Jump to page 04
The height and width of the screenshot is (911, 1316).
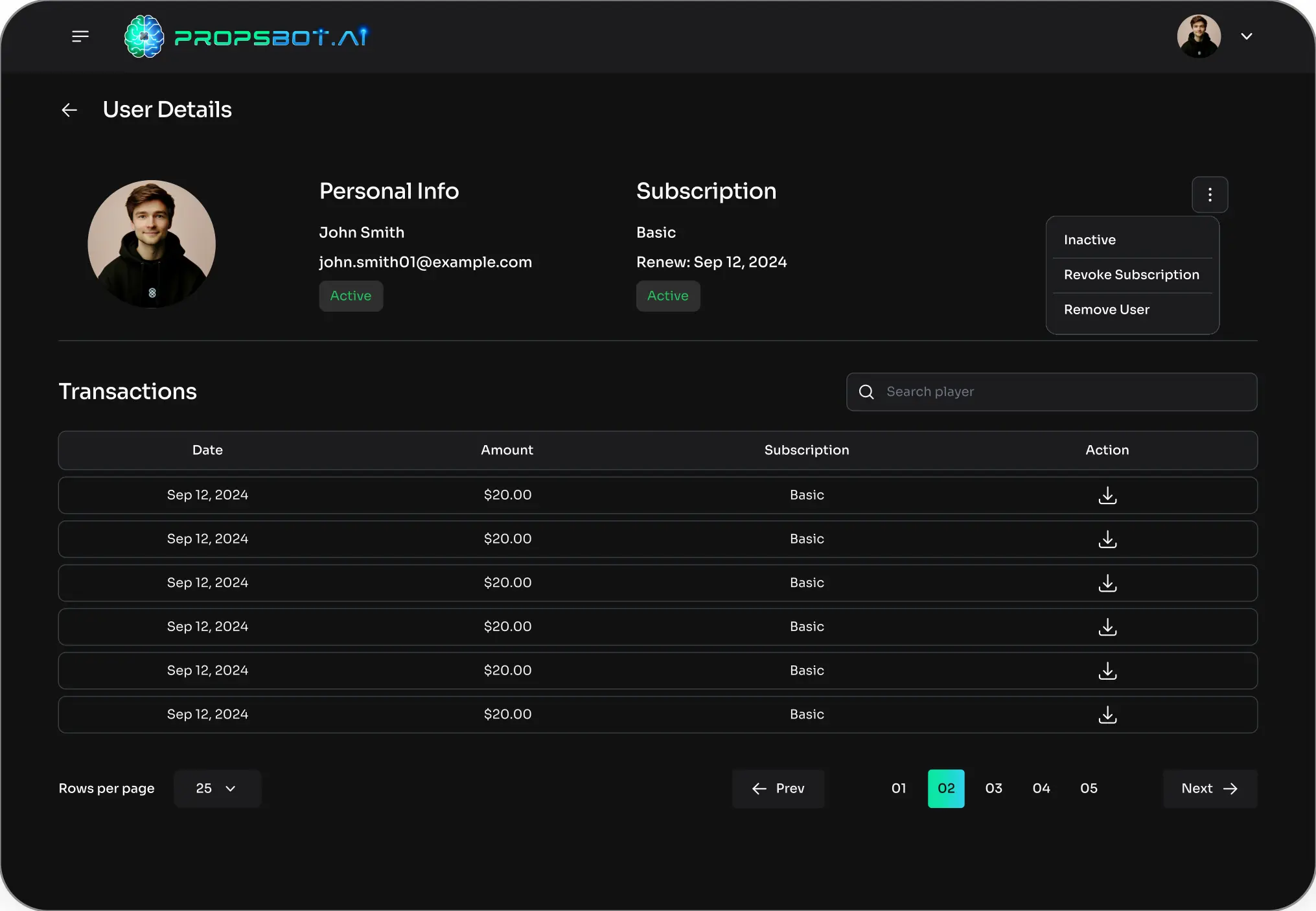point(1041,789)
